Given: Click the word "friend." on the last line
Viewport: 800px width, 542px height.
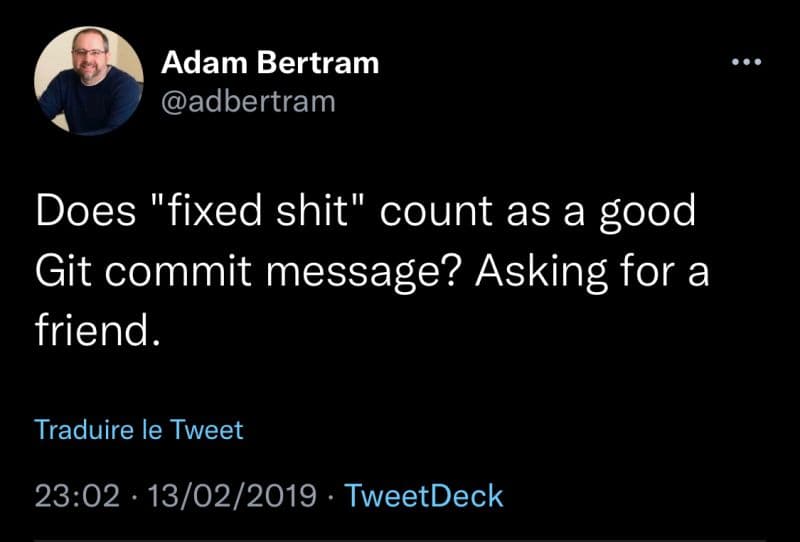Looking at the screenshot, I should tap(97, 330).
